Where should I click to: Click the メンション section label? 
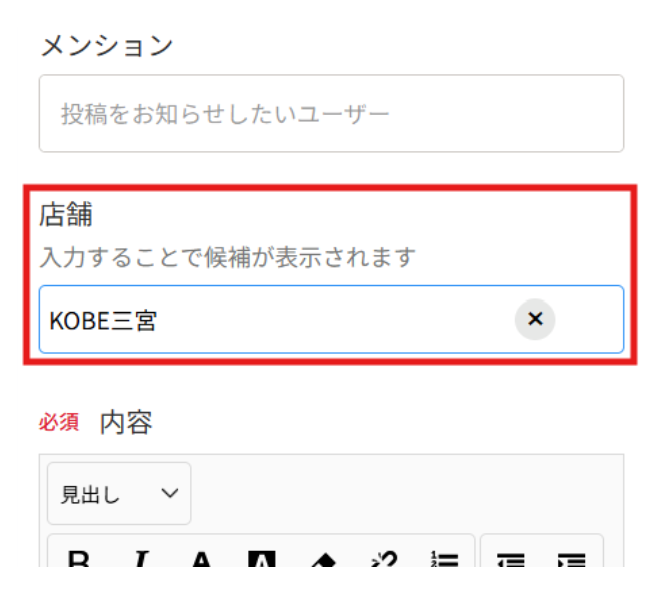[x=107, y=46]
